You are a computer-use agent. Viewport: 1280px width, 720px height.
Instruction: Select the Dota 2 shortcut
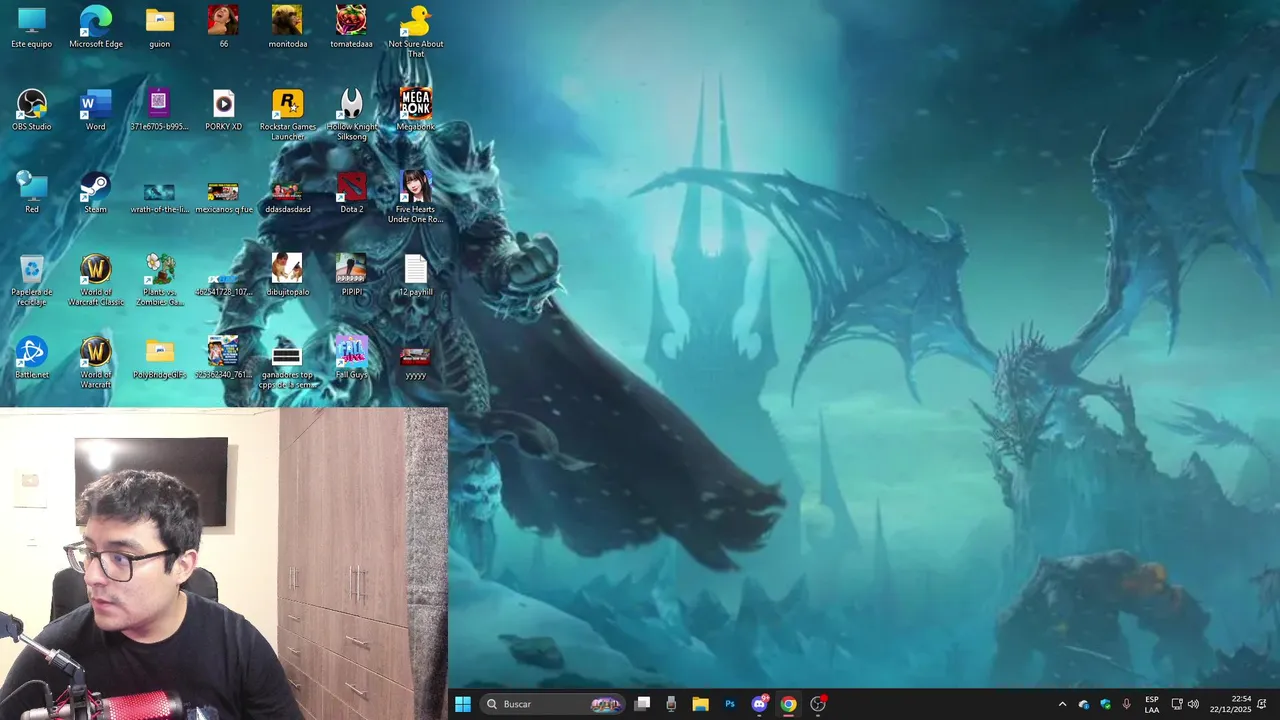[x=351, y=192]
